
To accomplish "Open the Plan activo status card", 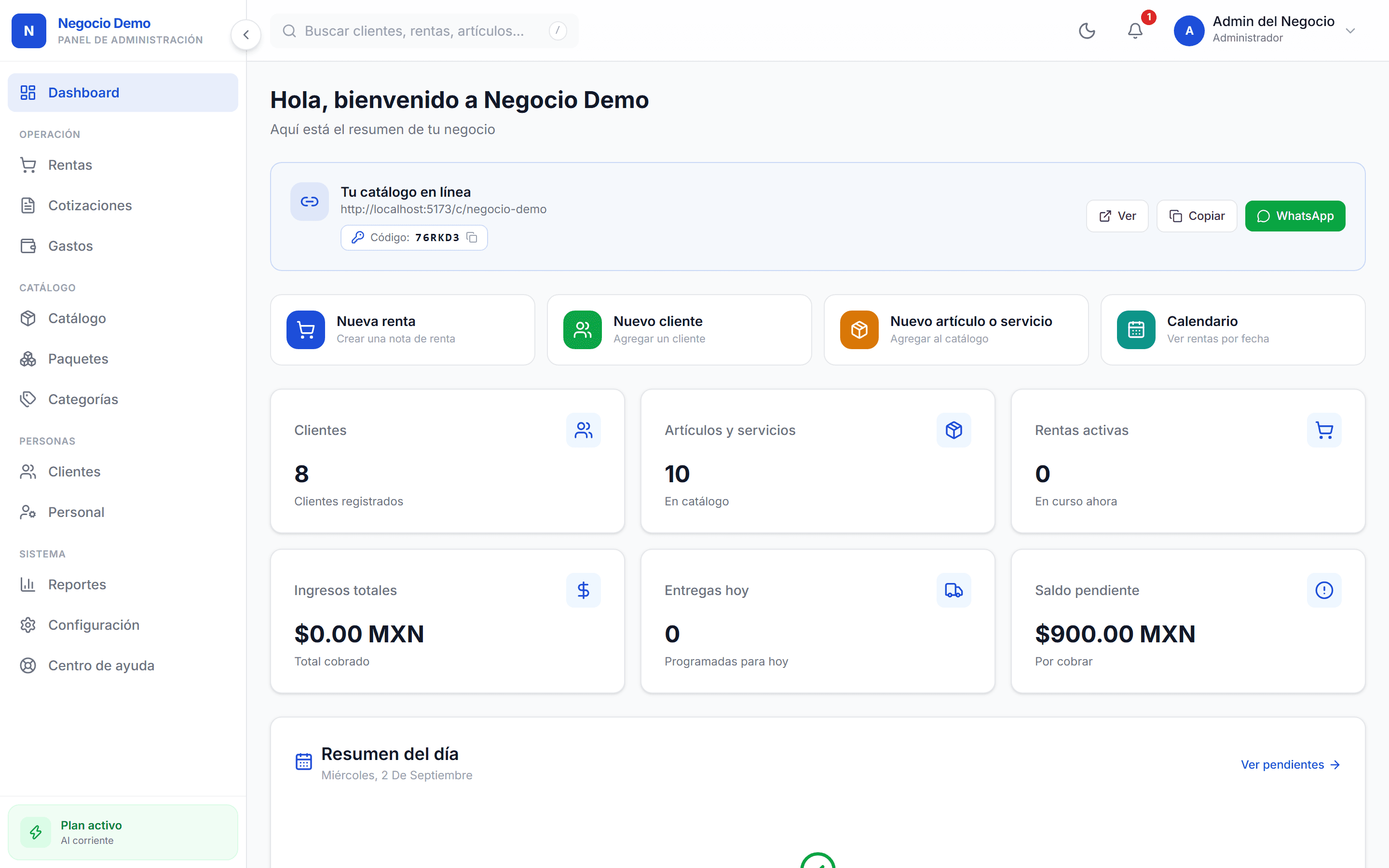I will (123, 832).
